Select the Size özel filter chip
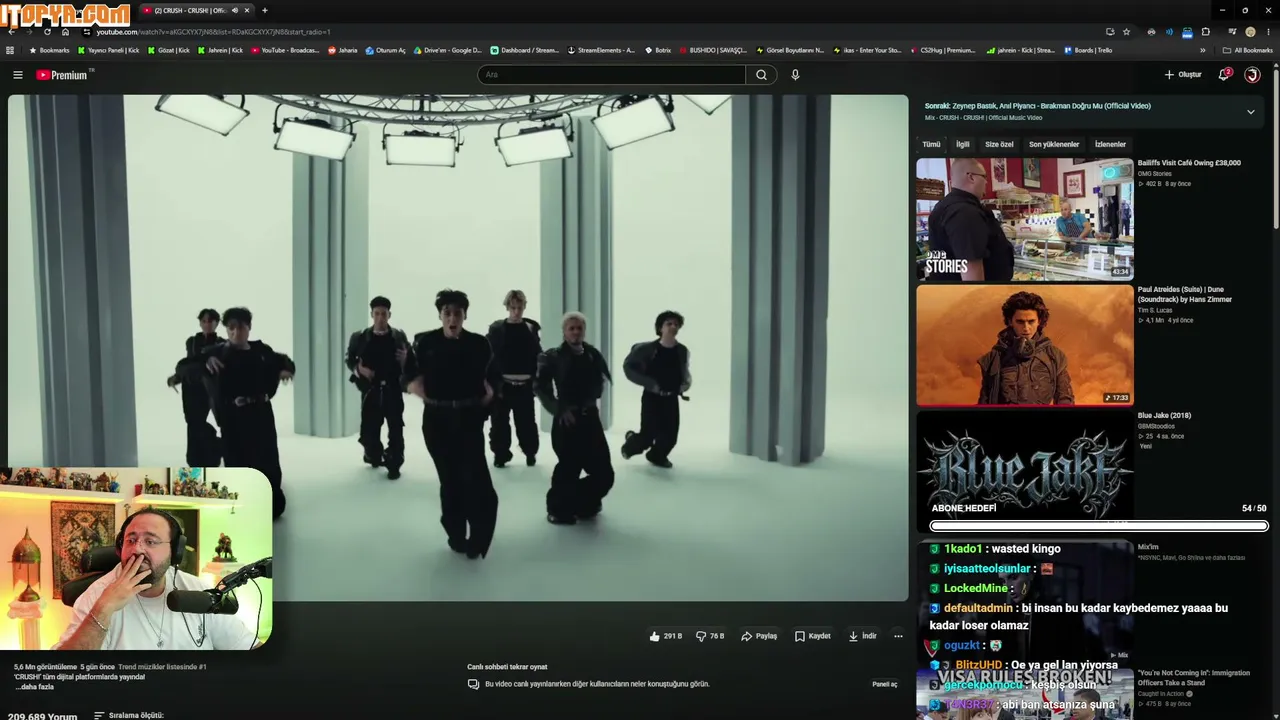 pyautogui.click(x=999, y=144)
